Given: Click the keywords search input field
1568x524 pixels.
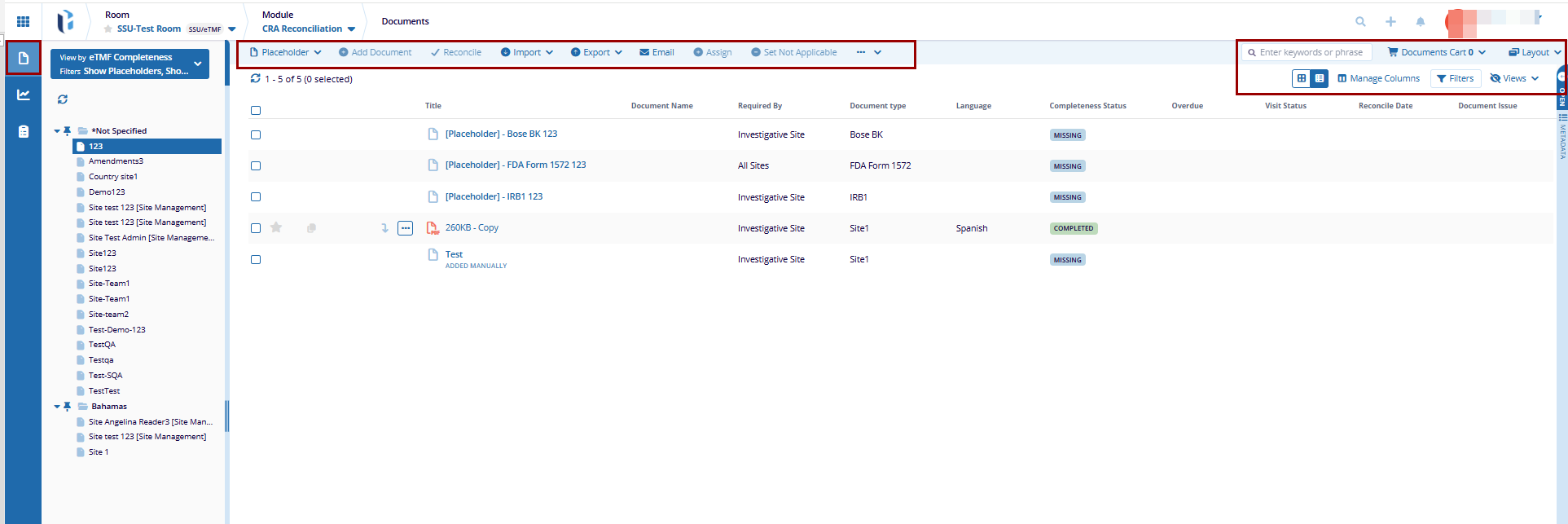Looking at the screenshot, I should tap(1311, 52).
